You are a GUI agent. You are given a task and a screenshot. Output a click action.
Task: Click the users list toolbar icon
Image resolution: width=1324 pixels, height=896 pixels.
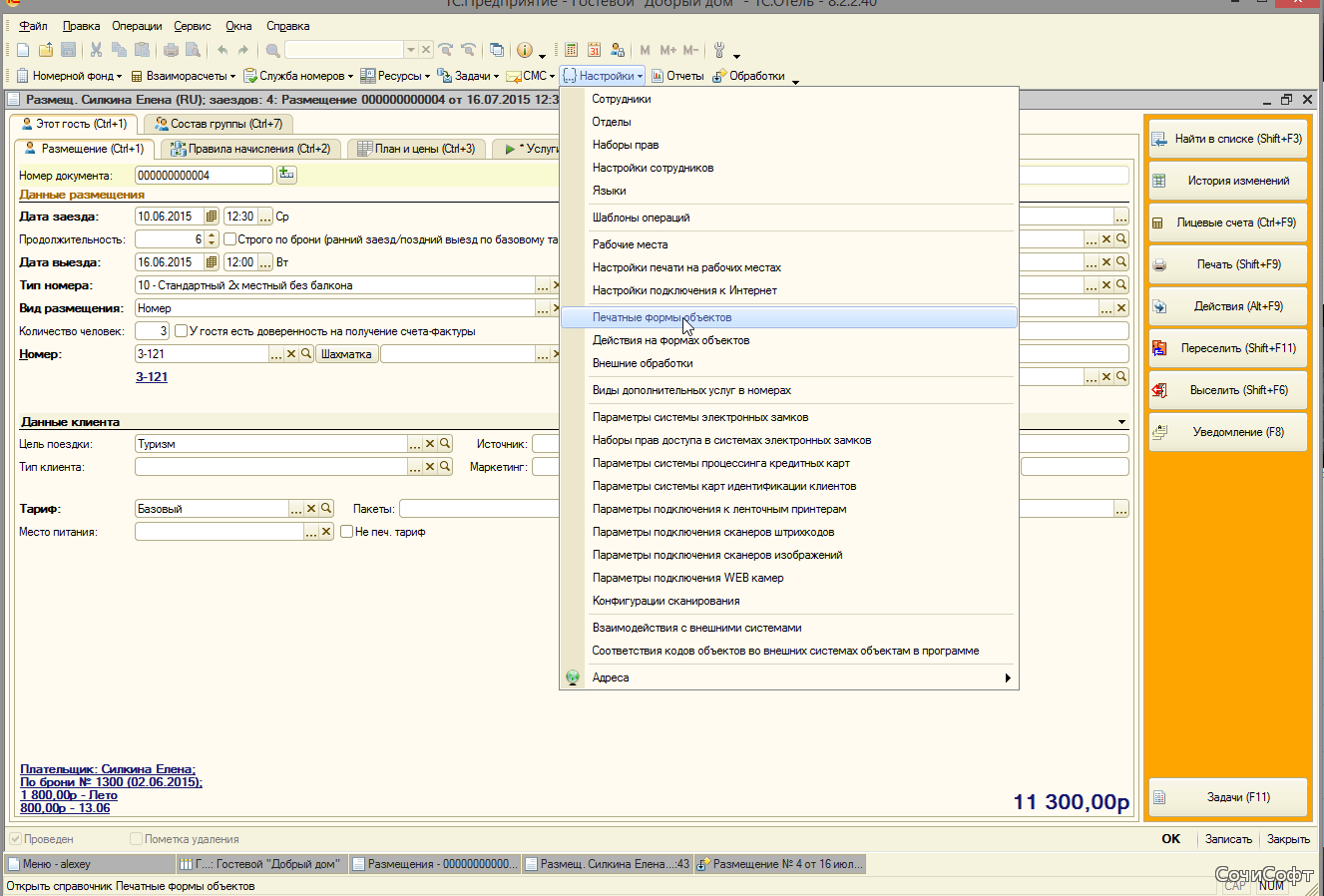tap(618, 50)
